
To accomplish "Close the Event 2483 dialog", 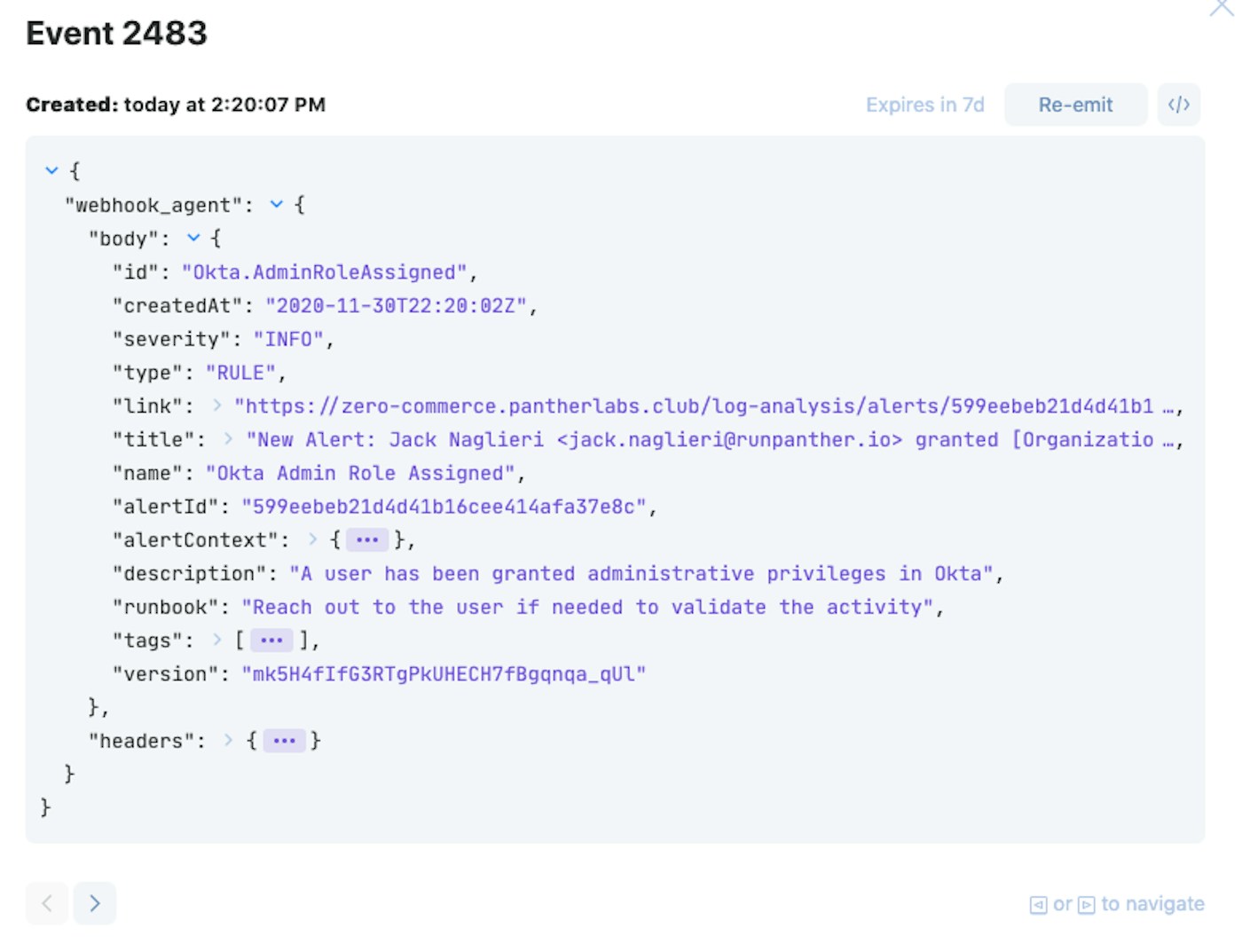I will coord(1223,7).
